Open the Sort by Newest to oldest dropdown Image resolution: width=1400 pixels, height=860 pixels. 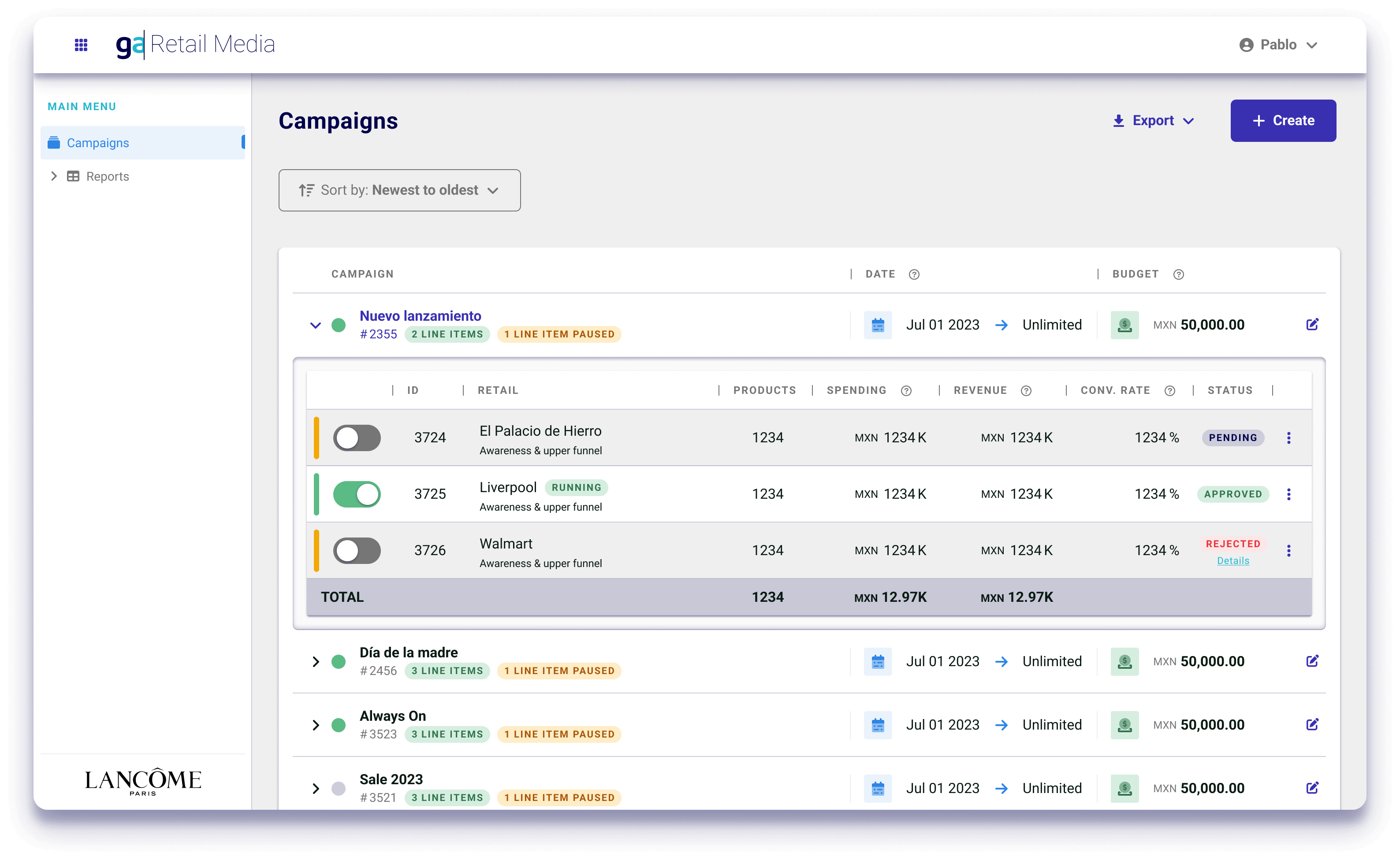click(x=398, y=189)
